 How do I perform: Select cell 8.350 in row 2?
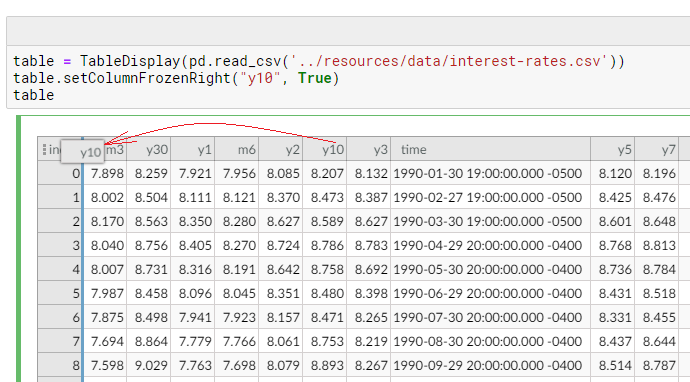193,221
